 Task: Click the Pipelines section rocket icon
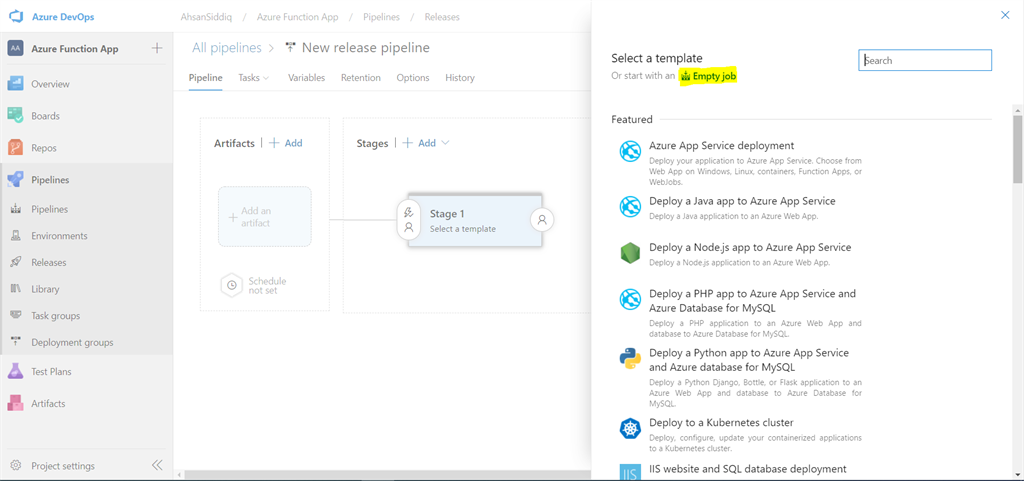(16, 180)
